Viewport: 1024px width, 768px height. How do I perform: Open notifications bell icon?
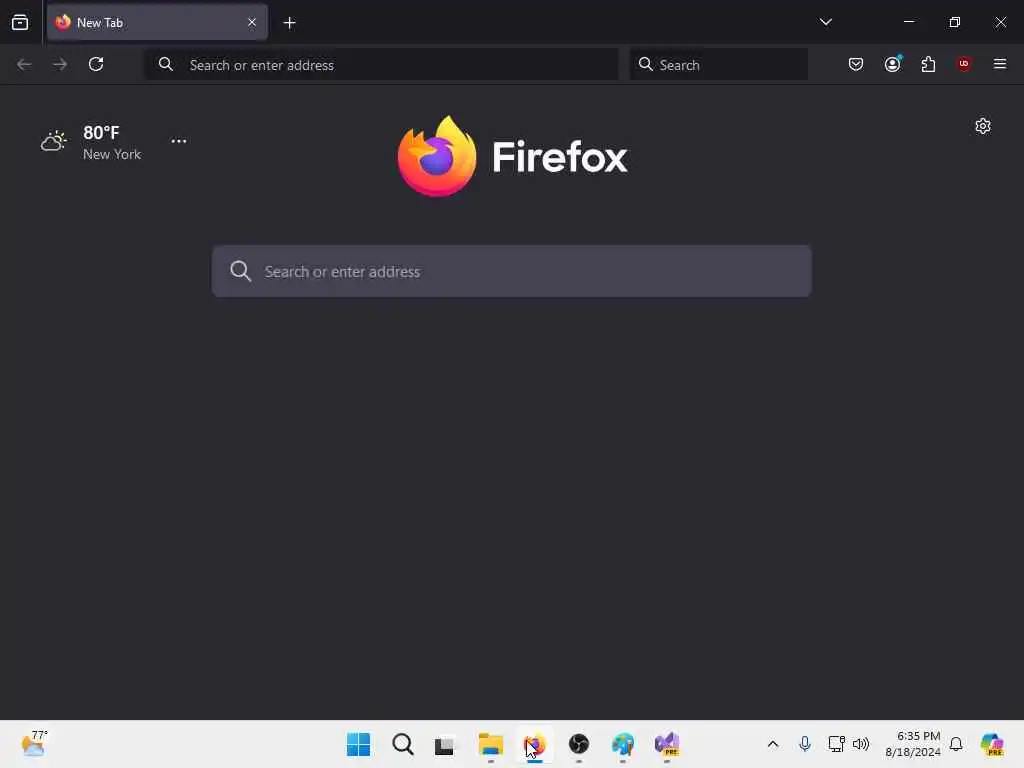pyautogui.click(x=956, y=744)
